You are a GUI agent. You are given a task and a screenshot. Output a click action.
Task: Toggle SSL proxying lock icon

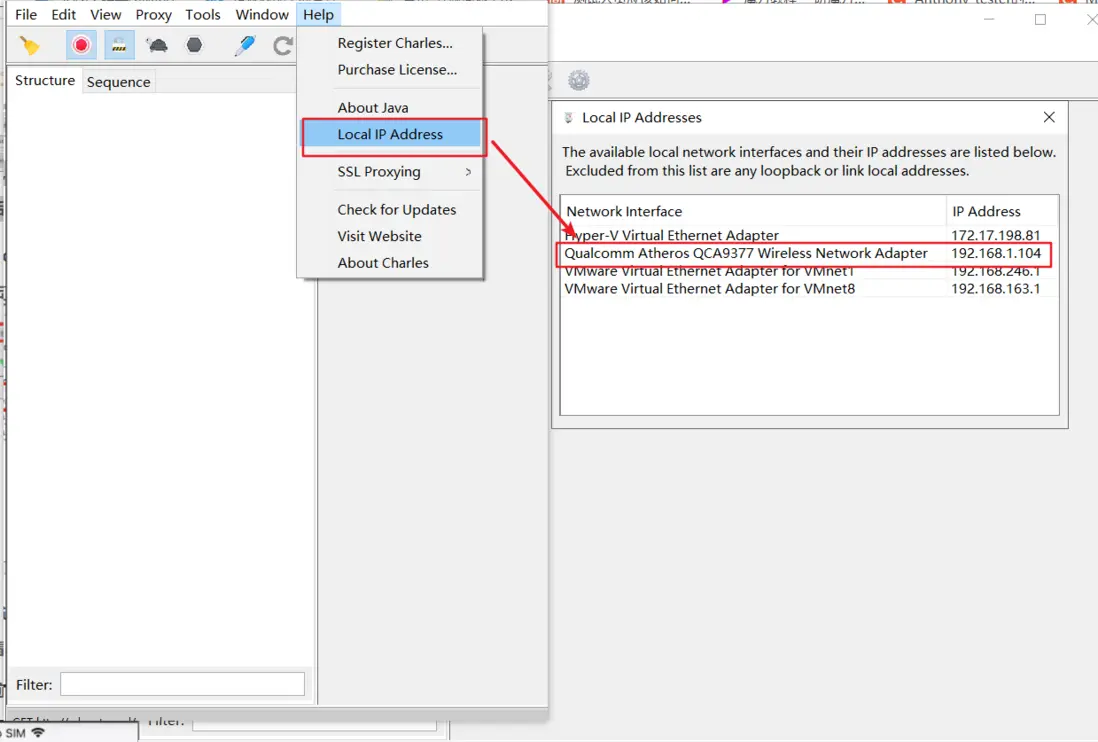pos(119,46)
